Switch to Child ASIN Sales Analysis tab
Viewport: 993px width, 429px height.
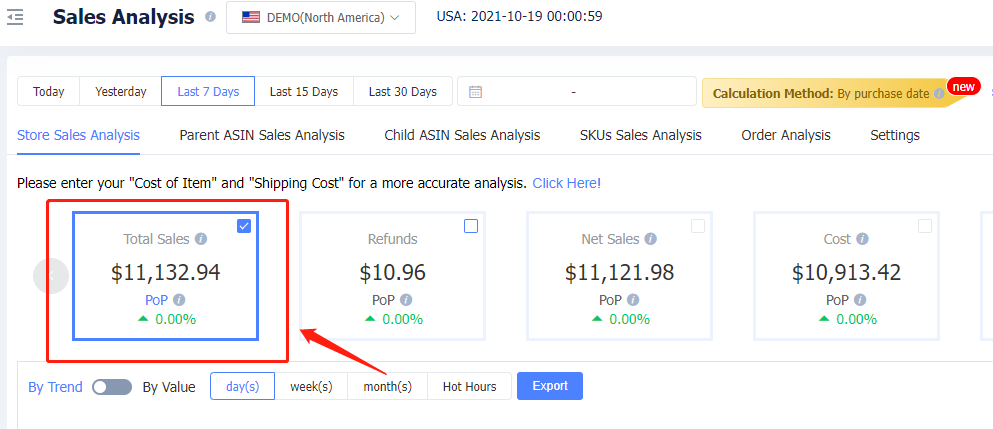pos(462,135)
